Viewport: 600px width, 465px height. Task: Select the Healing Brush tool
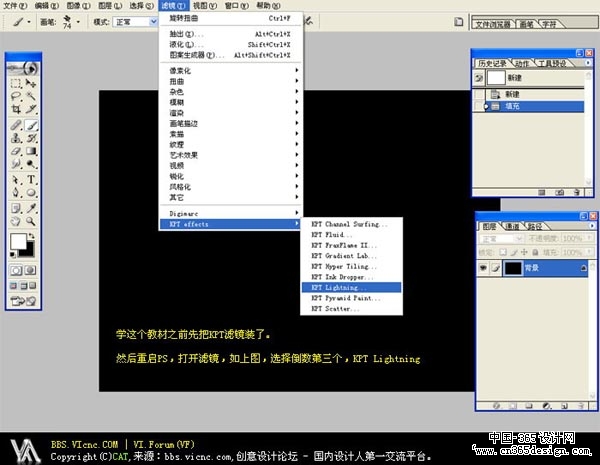coord(16,125)
